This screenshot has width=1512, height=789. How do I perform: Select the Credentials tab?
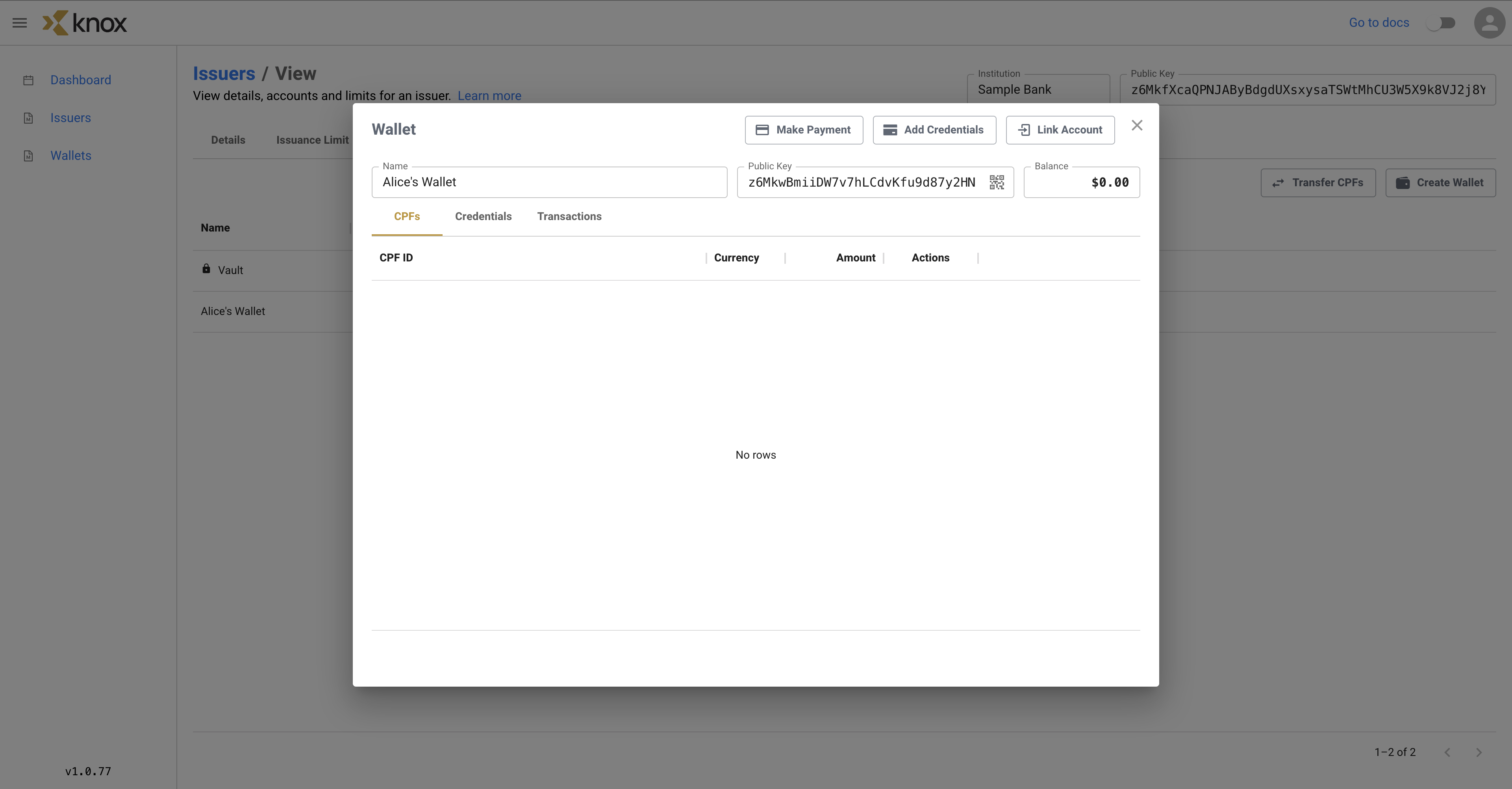click(x=483, y=217)
